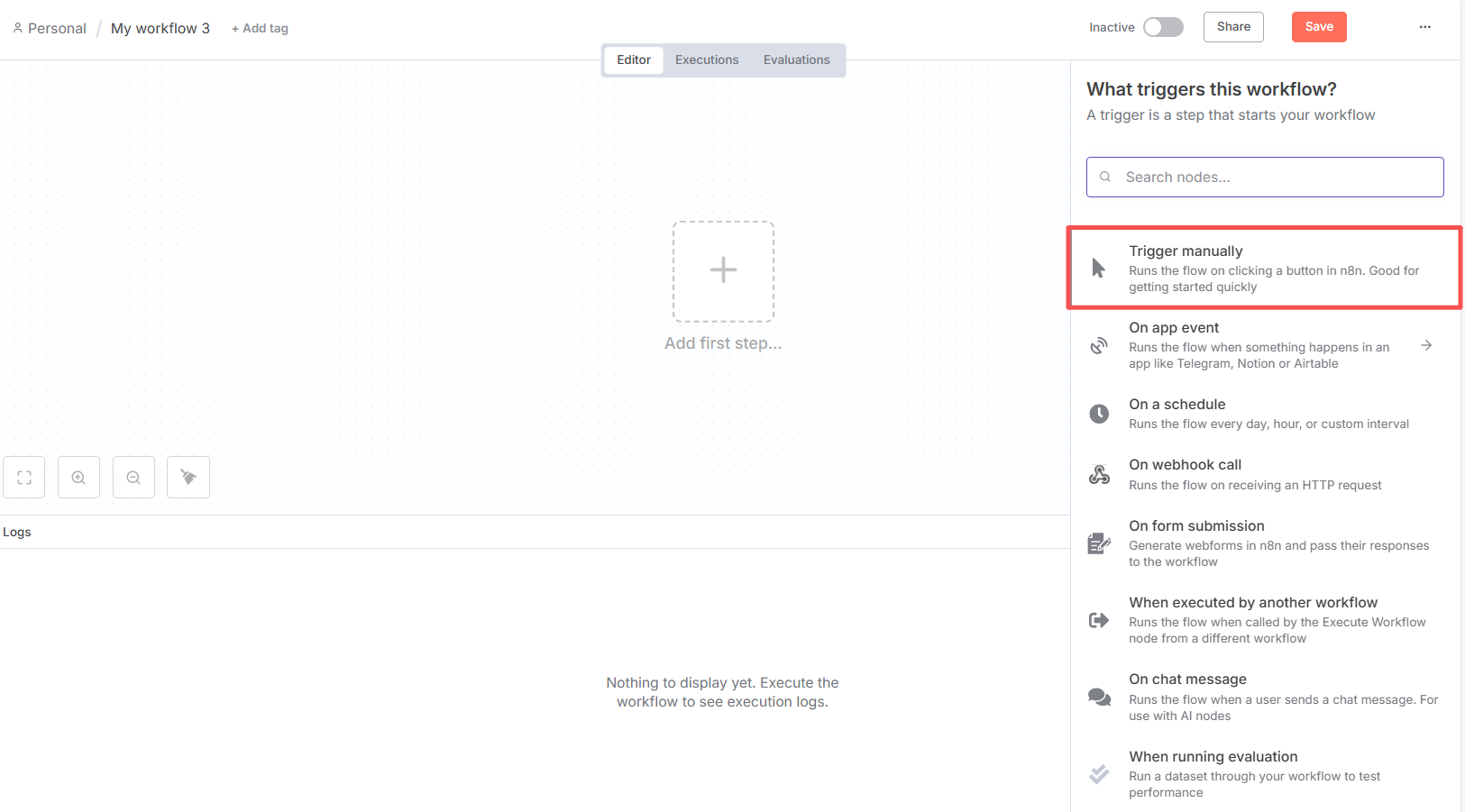Zoom out on the canvas
Screen dimensions: 1465x812
click(x=133, y=478)
